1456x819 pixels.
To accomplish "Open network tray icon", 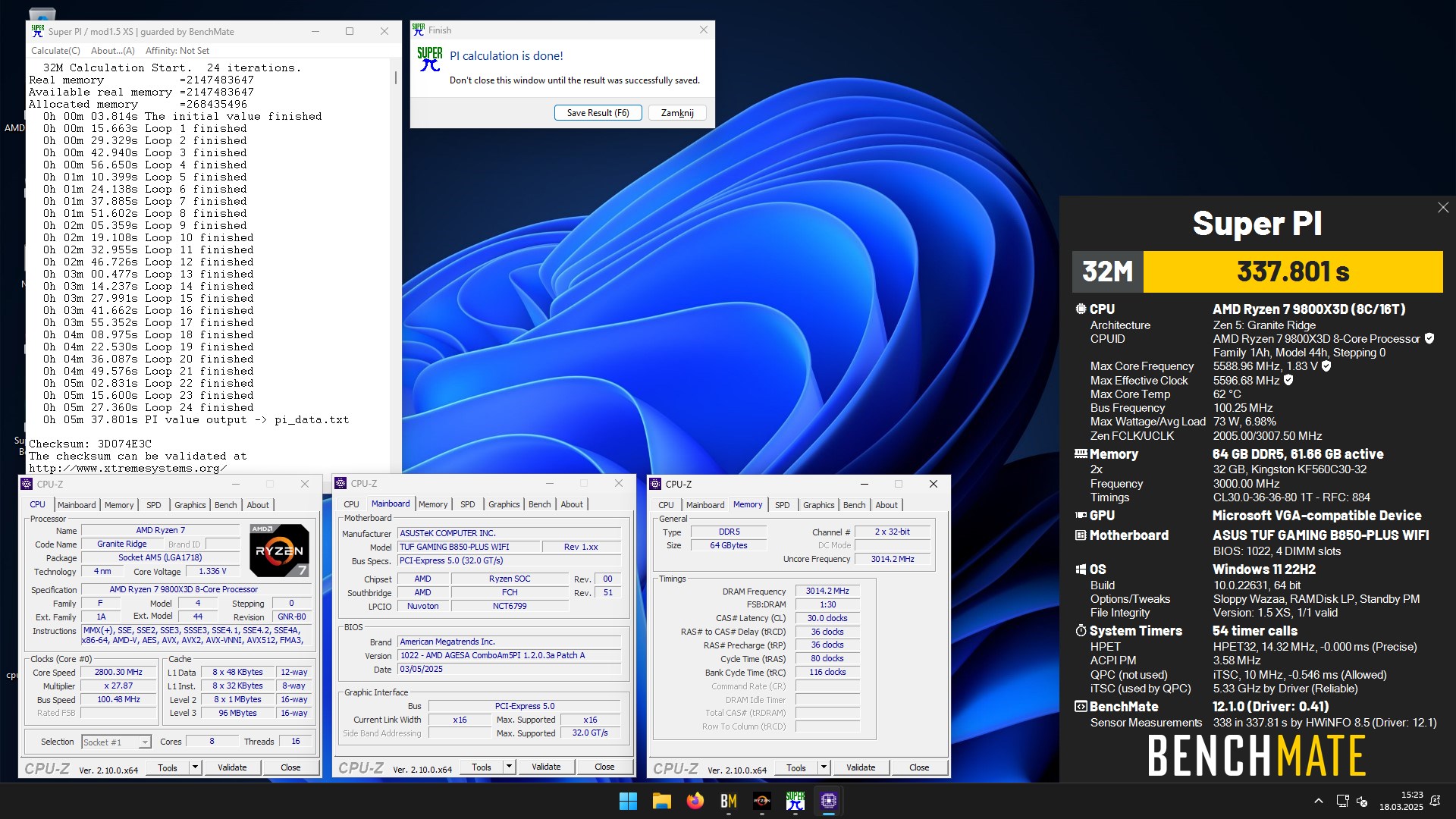I will tap(1342, 801).
